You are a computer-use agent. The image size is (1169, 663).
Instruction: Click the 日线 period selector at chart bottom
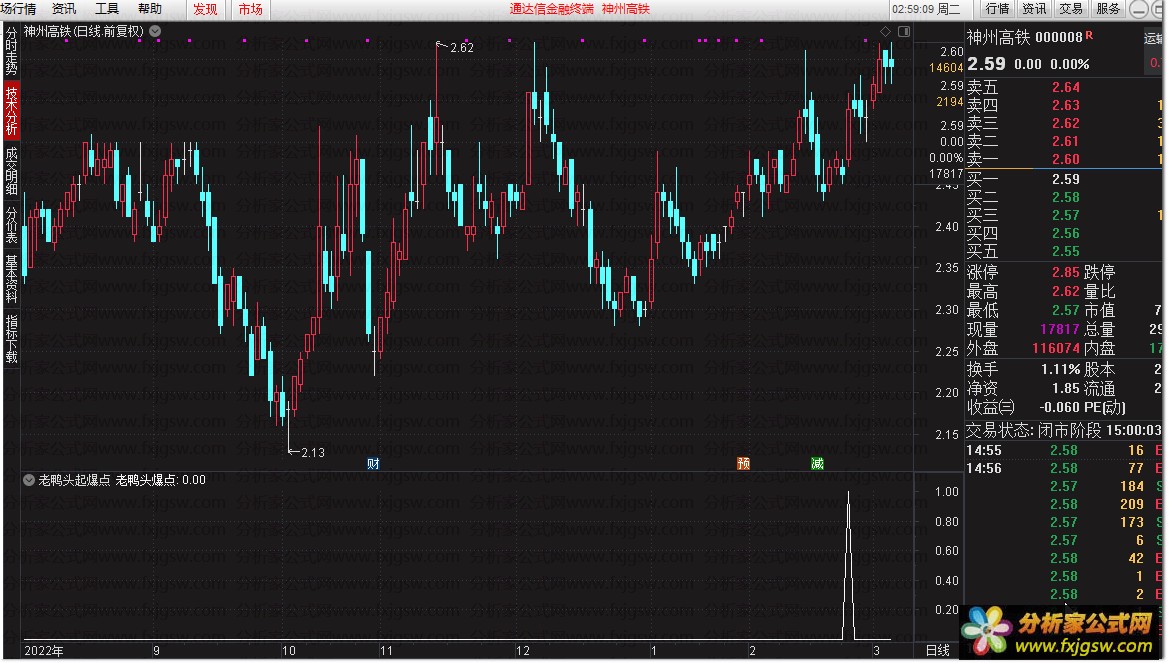click(937, 651)
